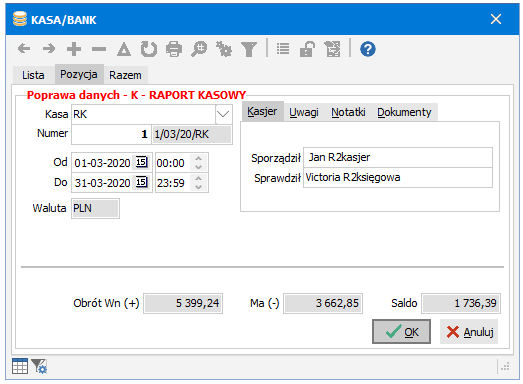Click the KASA/BANK coins icon in title bar
Screen dimensions: 523x384
pos(20,19)
